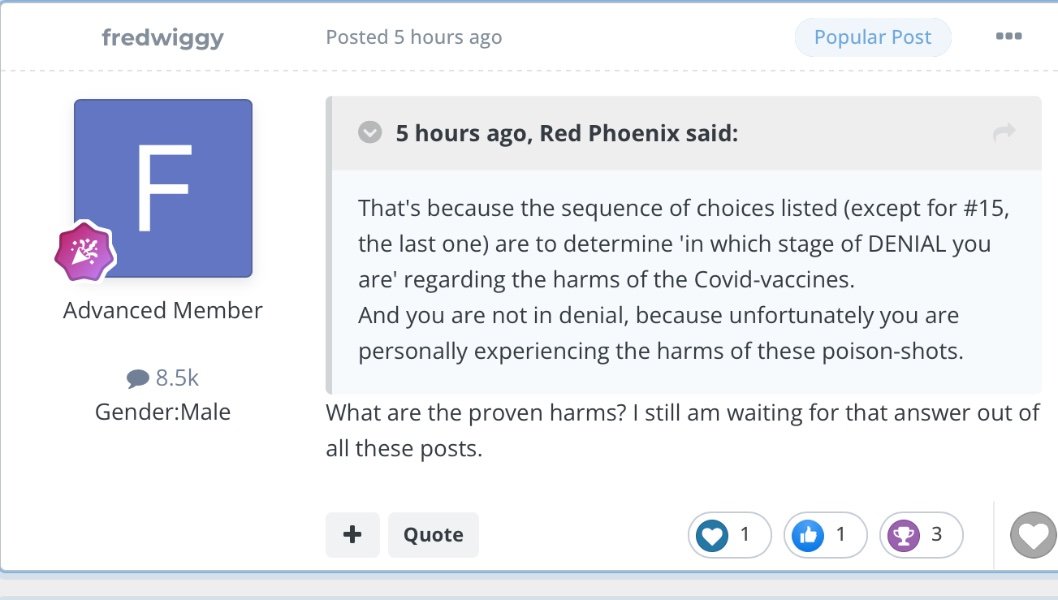The width and height of the screenshot is (1058, 600).
Task: Click the Popular Post badge
Action: [x=872, y=38]
